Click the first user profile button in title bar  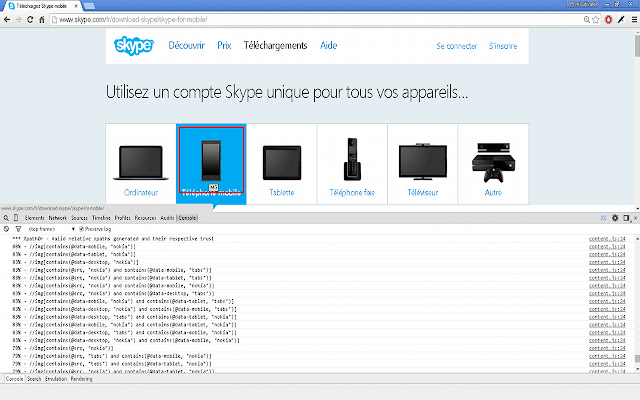tap(583, 4)
